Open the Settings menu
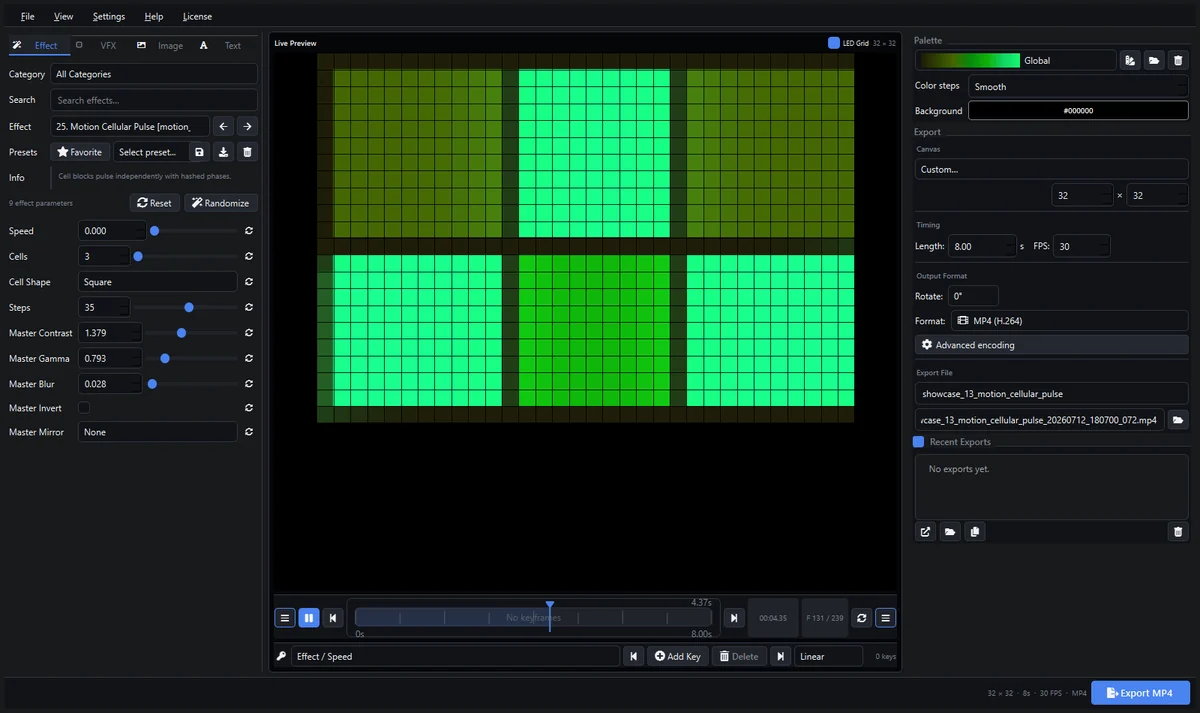The height and width of the screenshot is (713, 1200). (x=109, y=16)
